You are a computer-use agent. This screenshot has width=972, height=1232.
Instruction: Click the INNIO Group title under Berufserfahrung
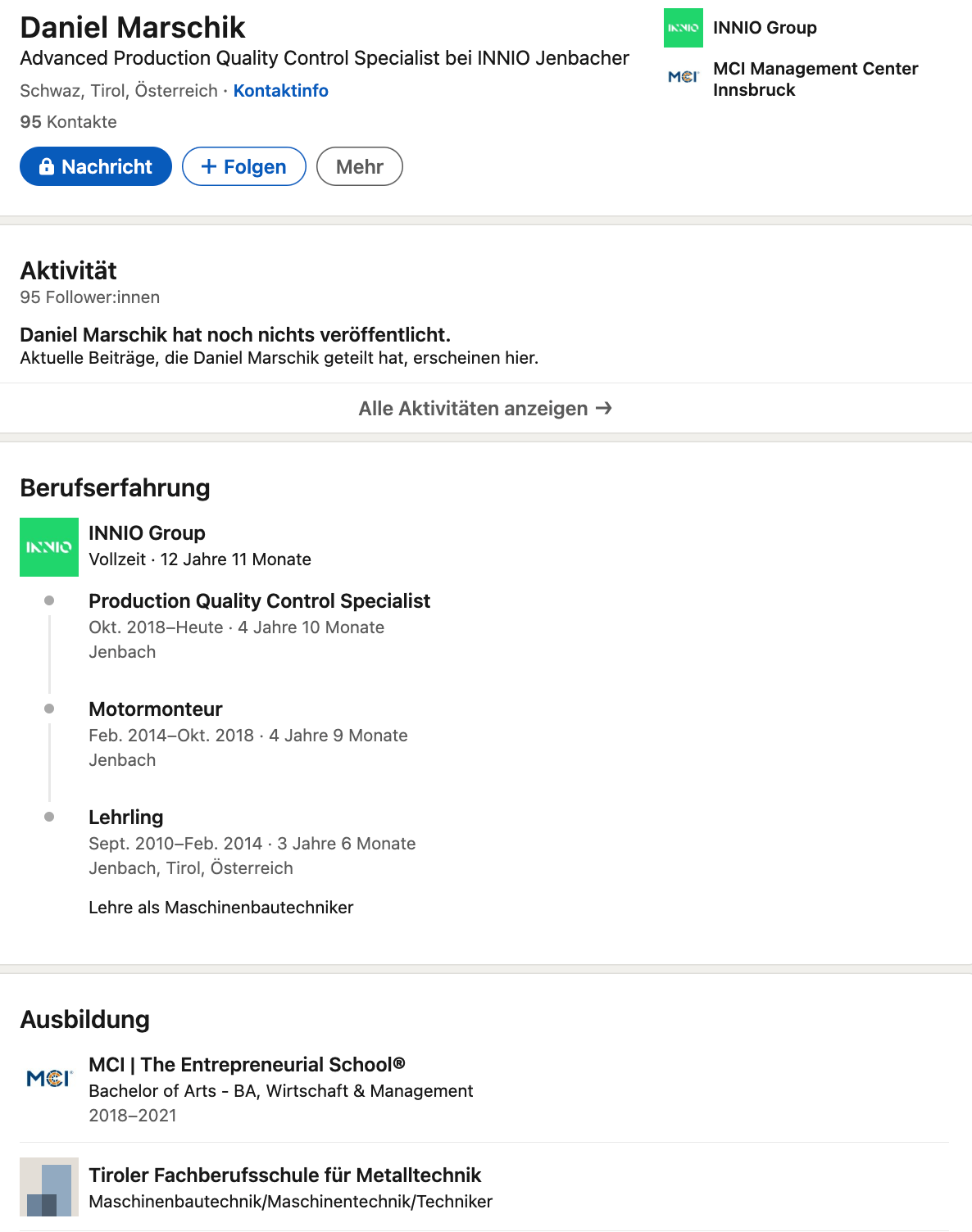(147, 533)
